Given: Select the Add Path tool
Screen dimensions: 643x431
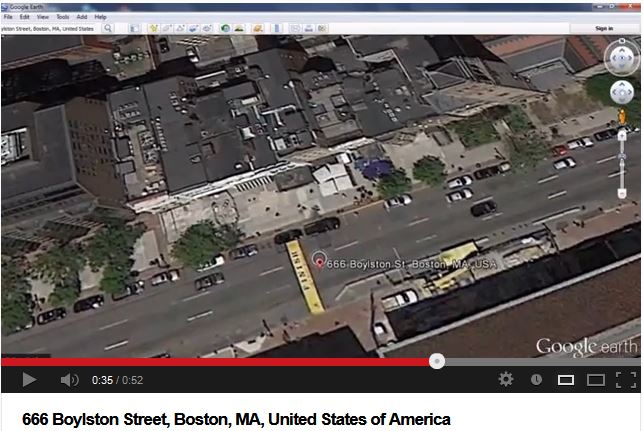Looking at the screenshot, I should (x=180, y=28).
